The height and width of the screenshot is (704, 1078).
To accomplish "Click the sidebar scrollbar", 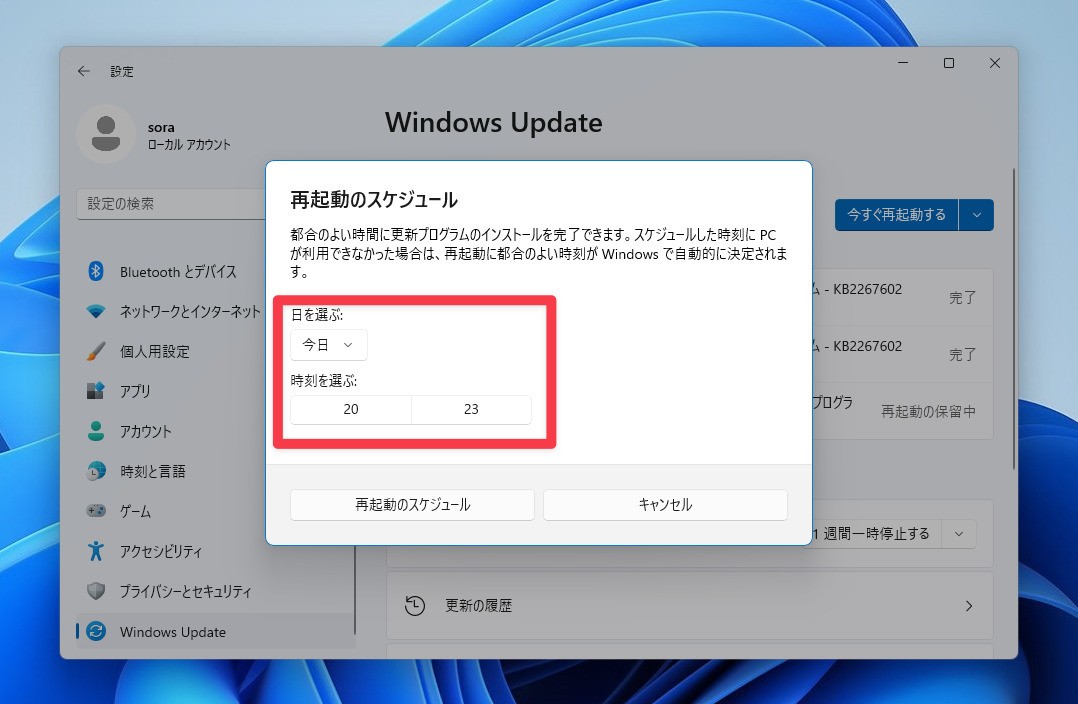I will coord(355,589).
